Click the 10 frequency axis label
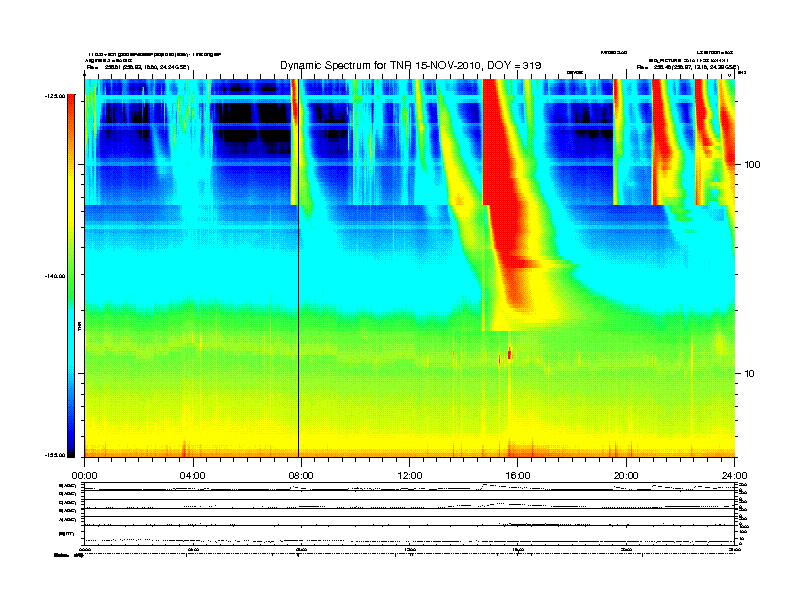 [750, 374]
